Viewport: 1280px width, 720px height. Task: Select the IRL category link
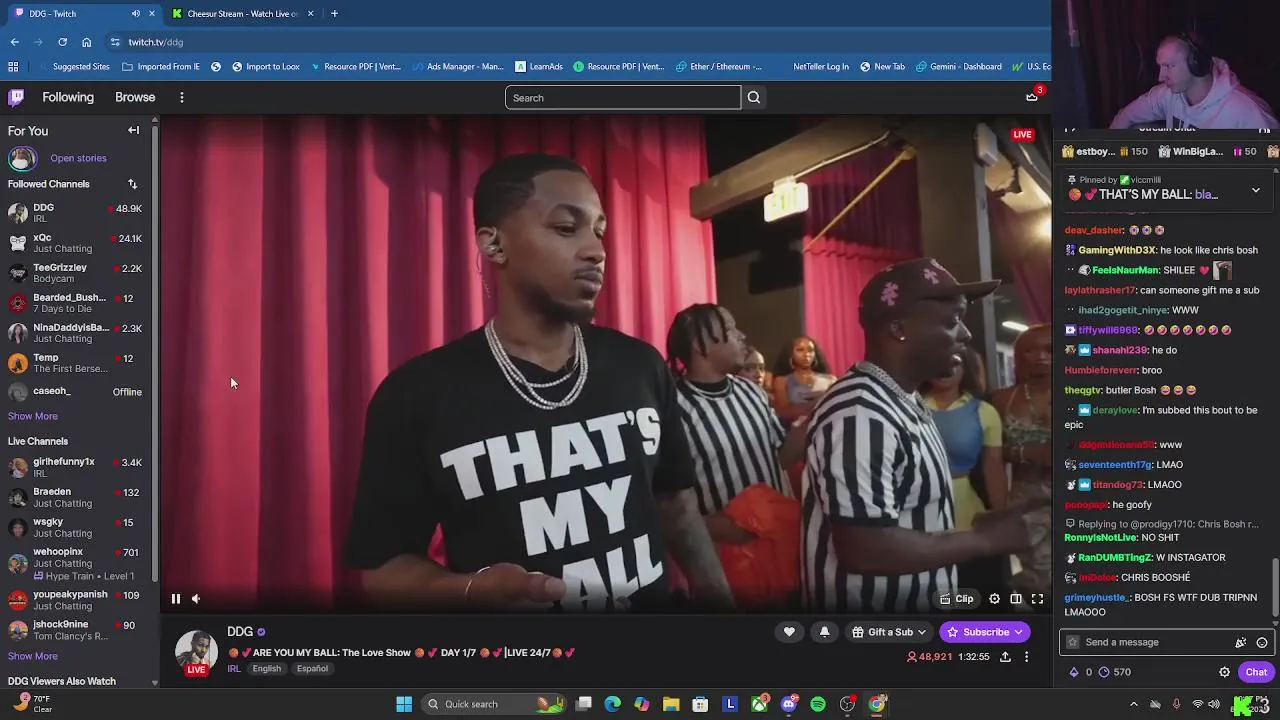pos(233,669)
